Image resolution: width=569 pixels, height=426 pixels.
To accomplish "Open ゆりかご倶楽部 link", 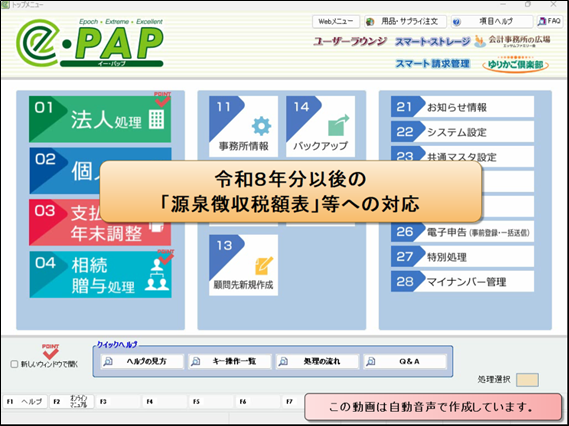I will point(515,65).
